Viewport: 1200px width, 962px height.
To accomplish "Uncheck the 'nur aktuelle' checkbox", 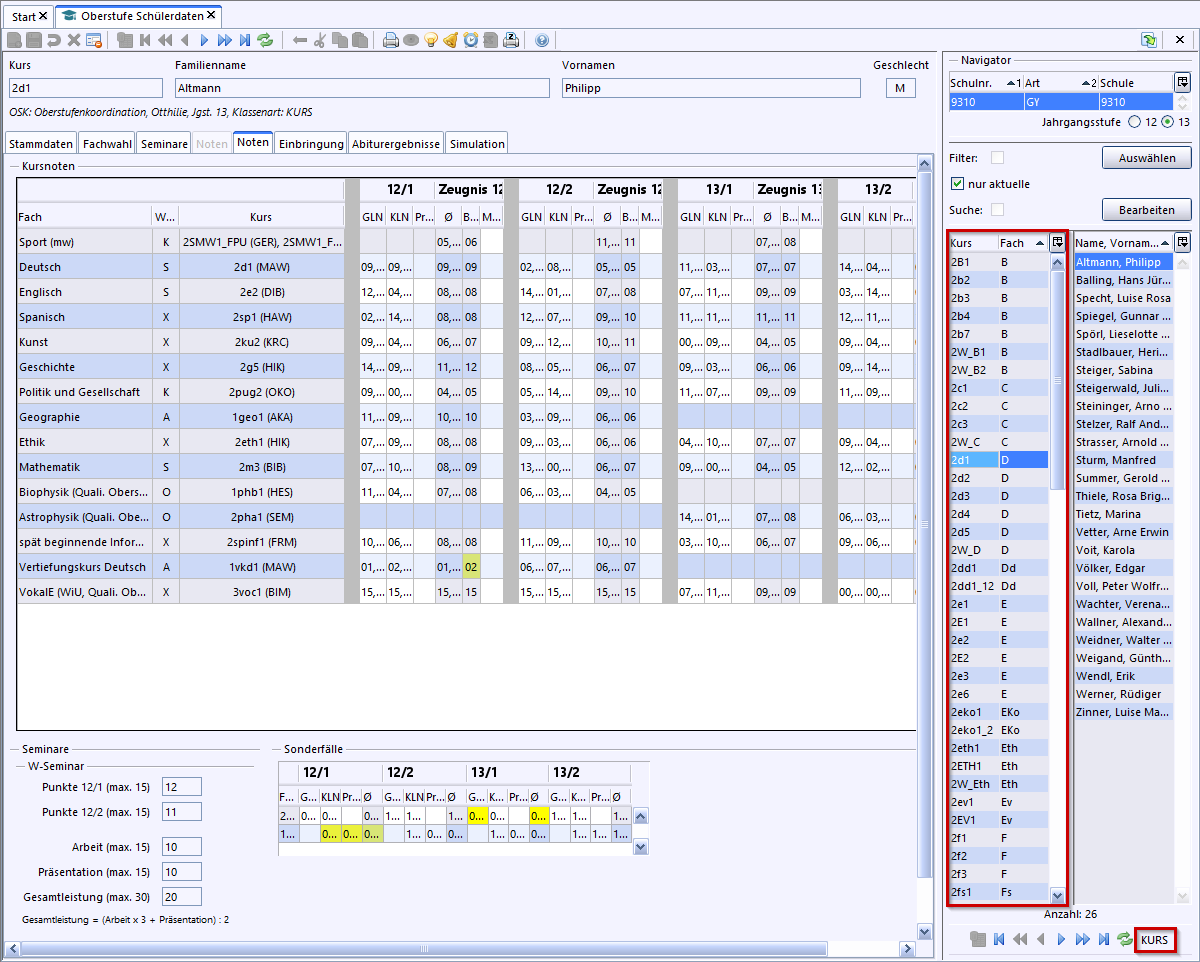I will tap(958, 184).
